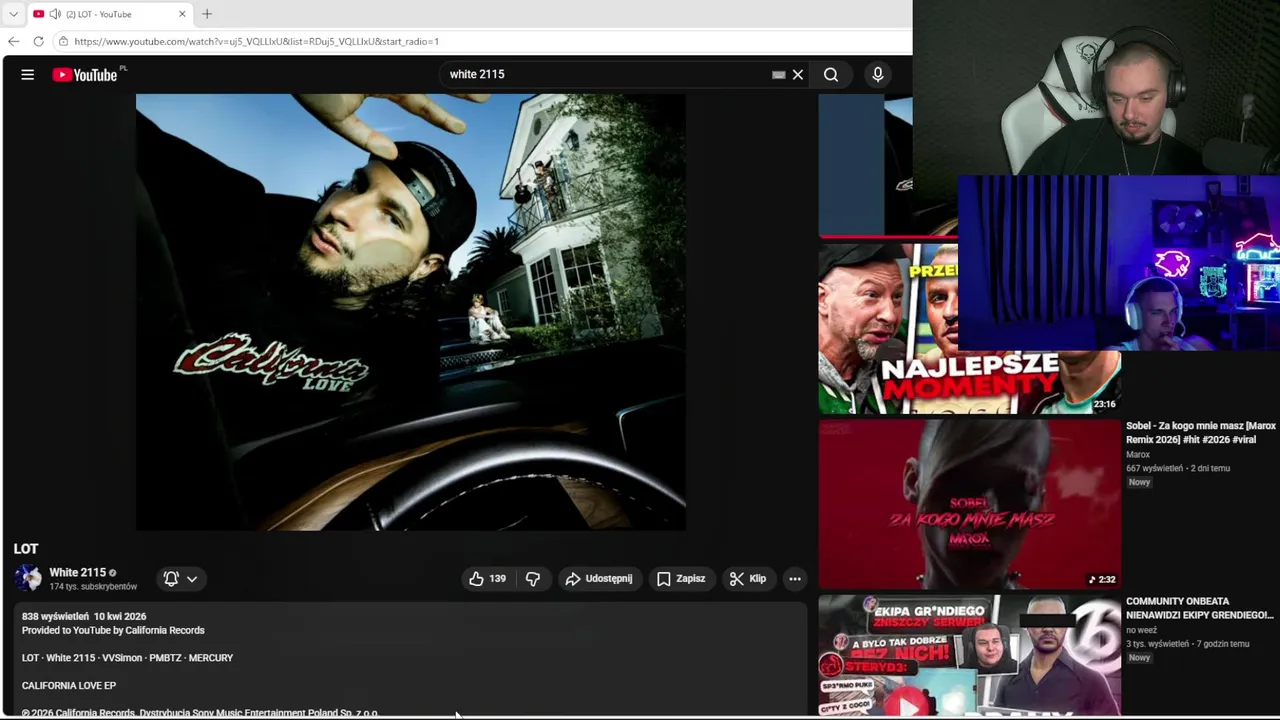Select the LOT - YouTube browser tab
This screenshot has width=1280, height=720.
tap(110, 14)
